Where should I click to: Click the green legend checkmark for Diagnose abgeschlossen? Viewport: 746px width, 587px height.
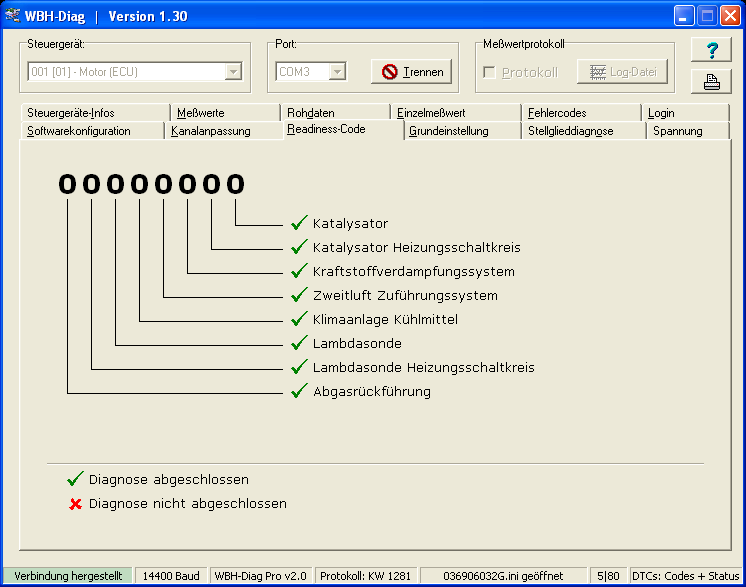pyautogui.click(x=75, y=480)
